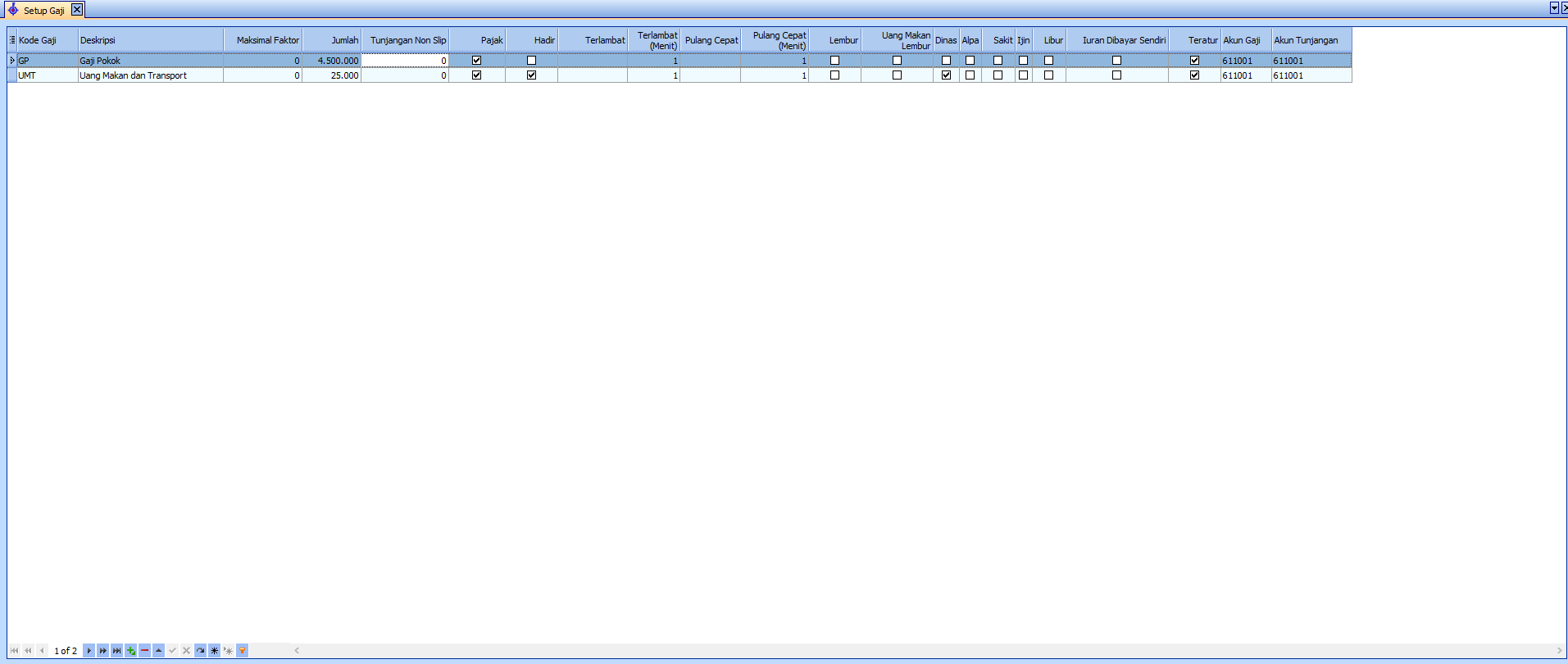Click the goto bookmark asterisk icon
The height and width of the screenshot is (664, 1568).
(229, 650)
